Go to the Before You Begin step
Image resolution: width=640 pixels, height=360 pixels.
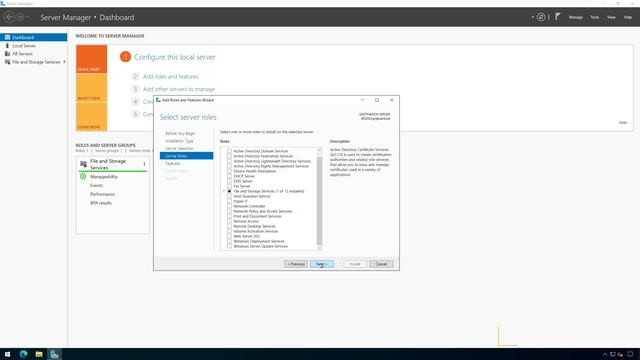[180, 133]
